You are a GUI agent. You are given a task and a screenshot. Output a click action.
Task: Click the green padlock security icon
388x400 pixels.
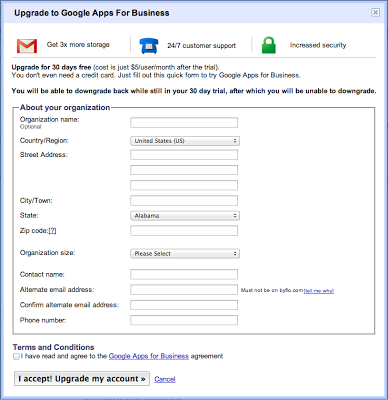coord(269,45)
